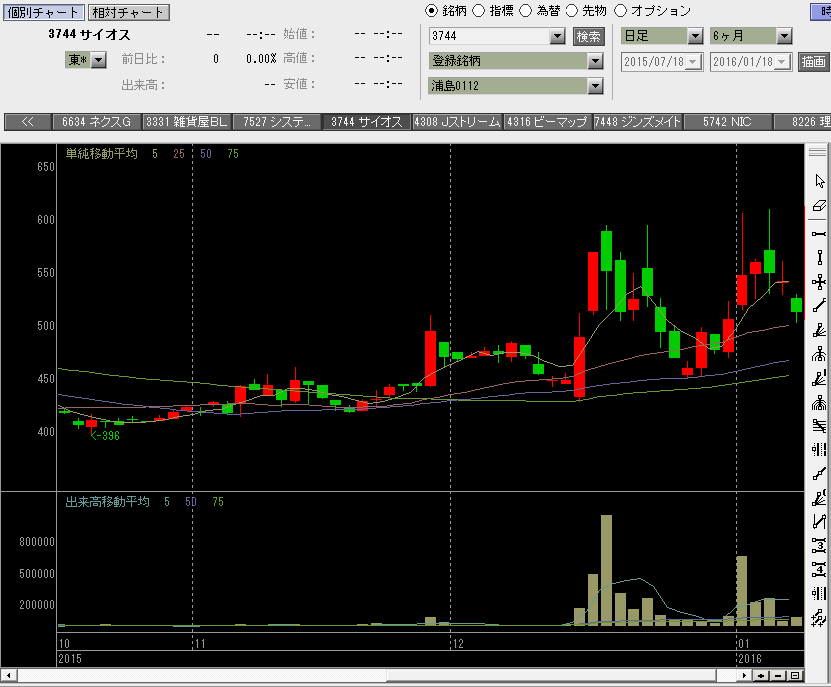Click the 01 month marker on time axis

[x=744, y=644]
